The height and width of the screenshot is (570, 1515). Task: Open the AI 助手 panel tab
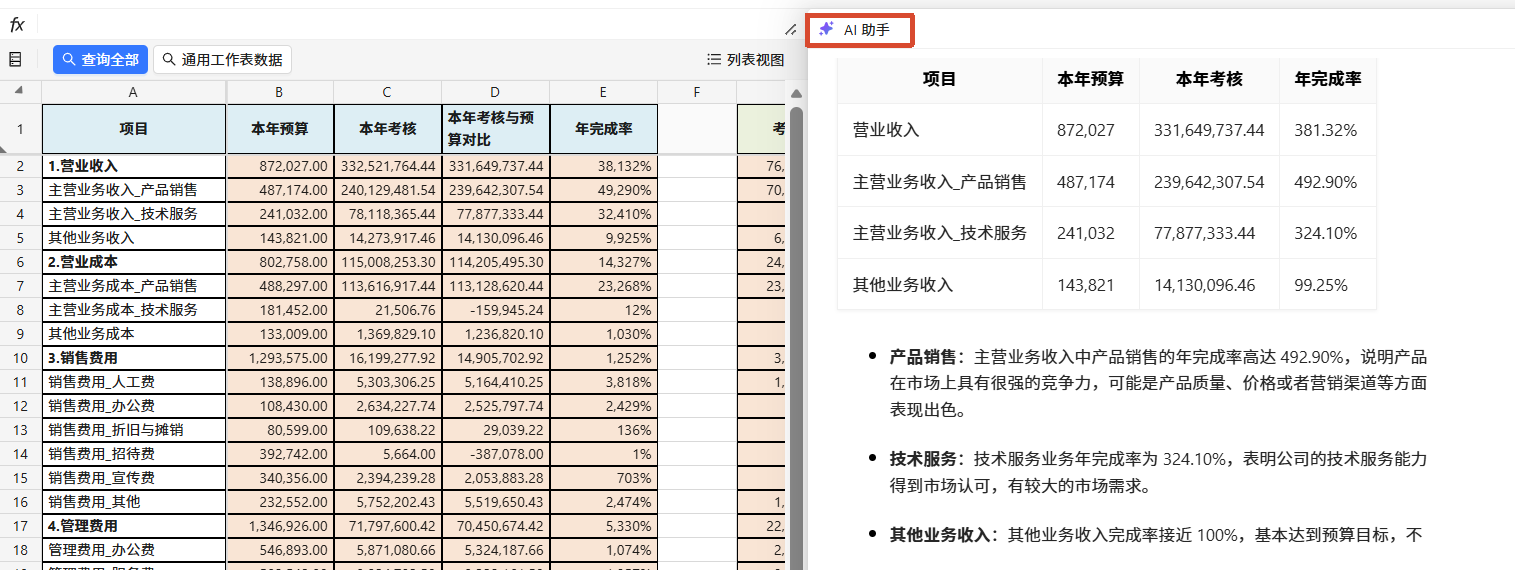[860, 30]
